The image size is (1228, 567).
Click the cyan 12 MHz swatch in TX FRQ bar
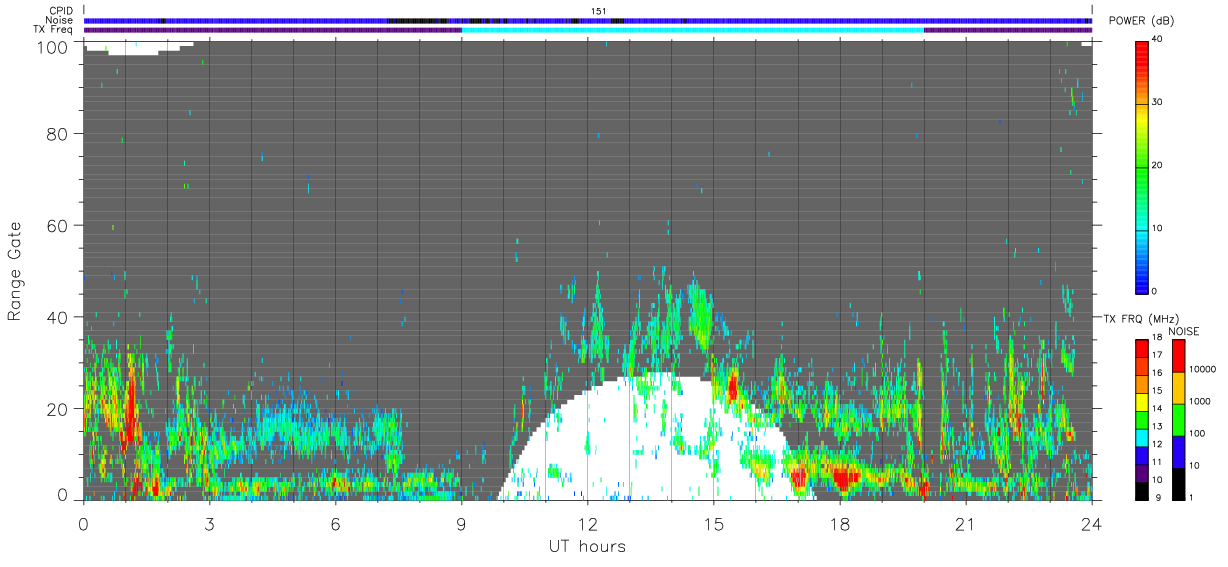(1143, 436)
